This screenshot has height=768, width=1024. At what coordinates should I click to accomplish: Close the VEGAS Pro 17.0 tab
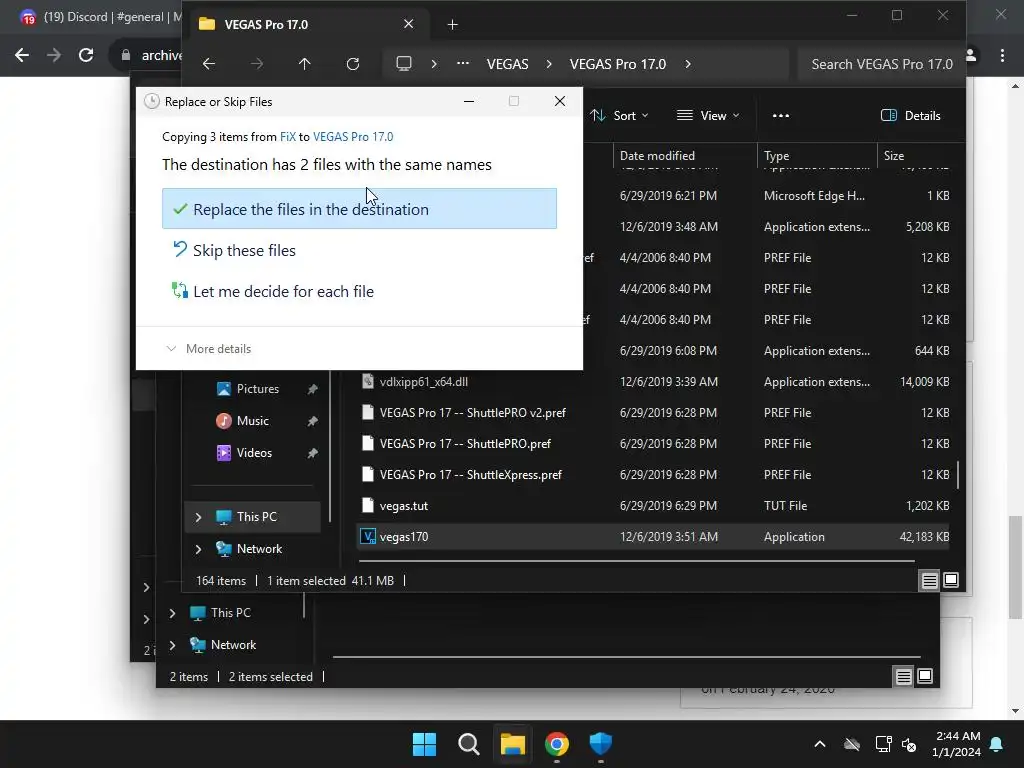click(408, 24)
